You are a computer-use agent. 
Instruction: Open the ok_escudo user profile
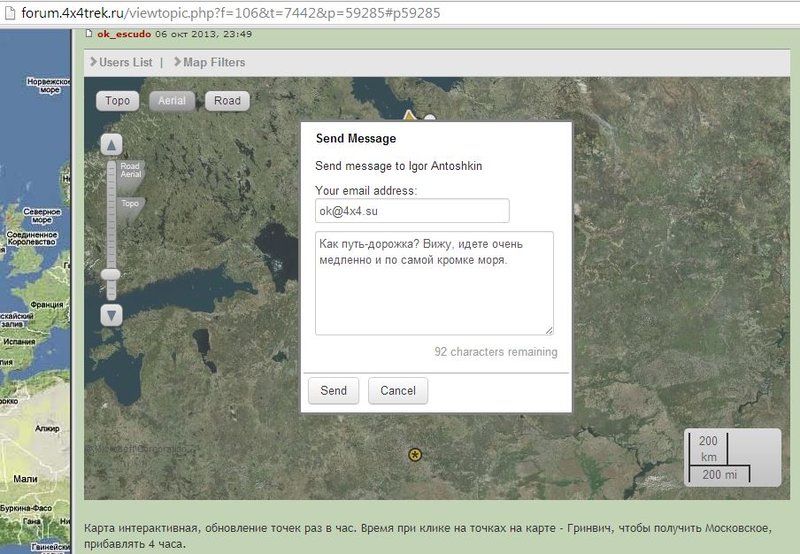coord(124,34)
